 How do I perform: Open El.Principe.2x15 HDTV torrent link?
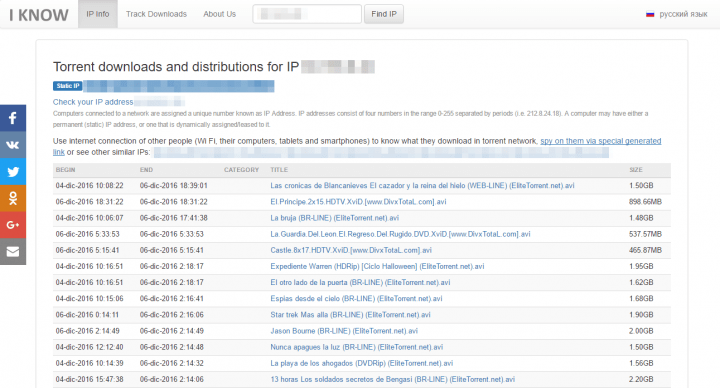point(358,202)
